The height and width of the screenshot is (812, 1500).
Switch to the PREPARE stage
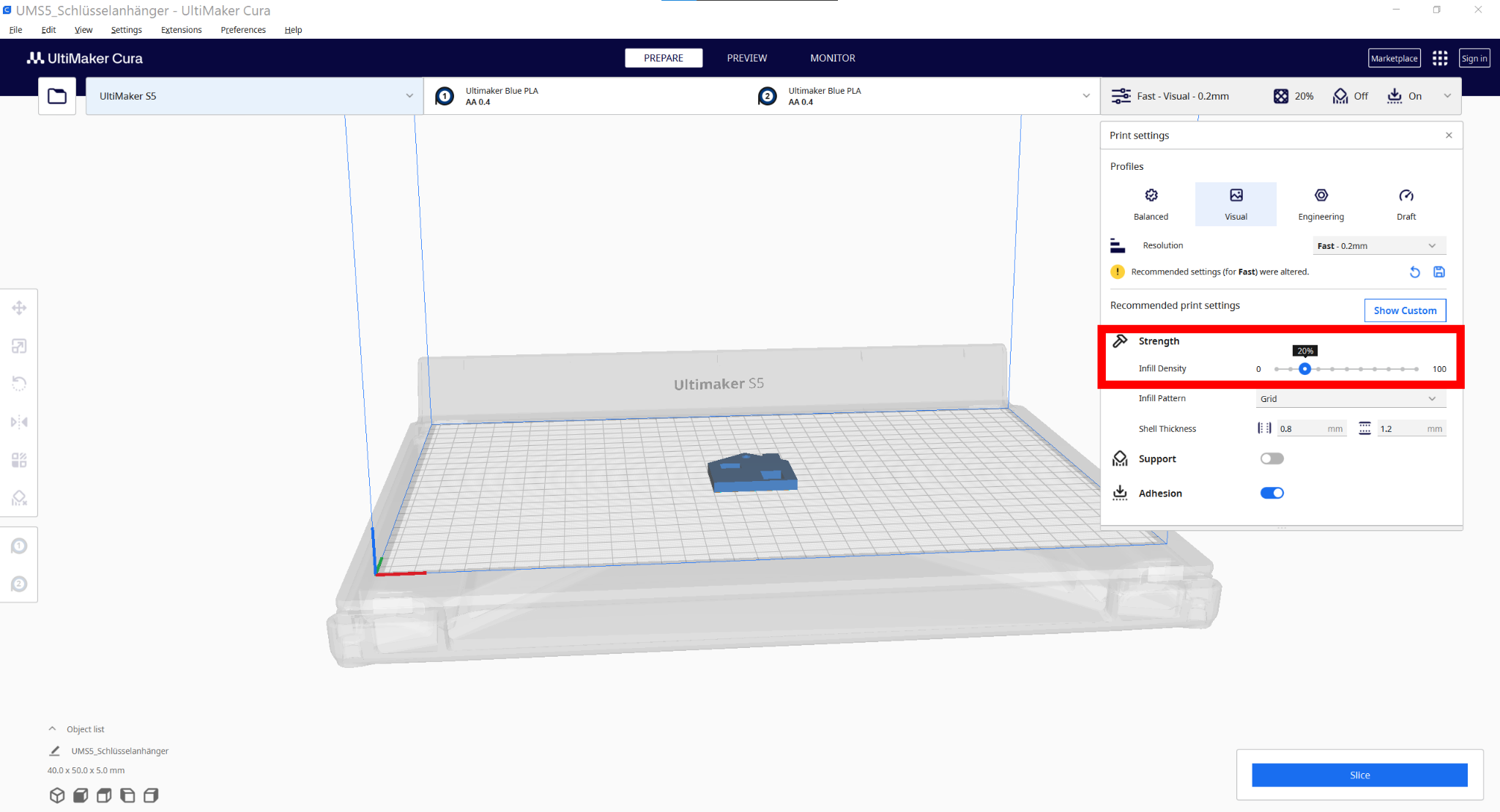point(664,58)
